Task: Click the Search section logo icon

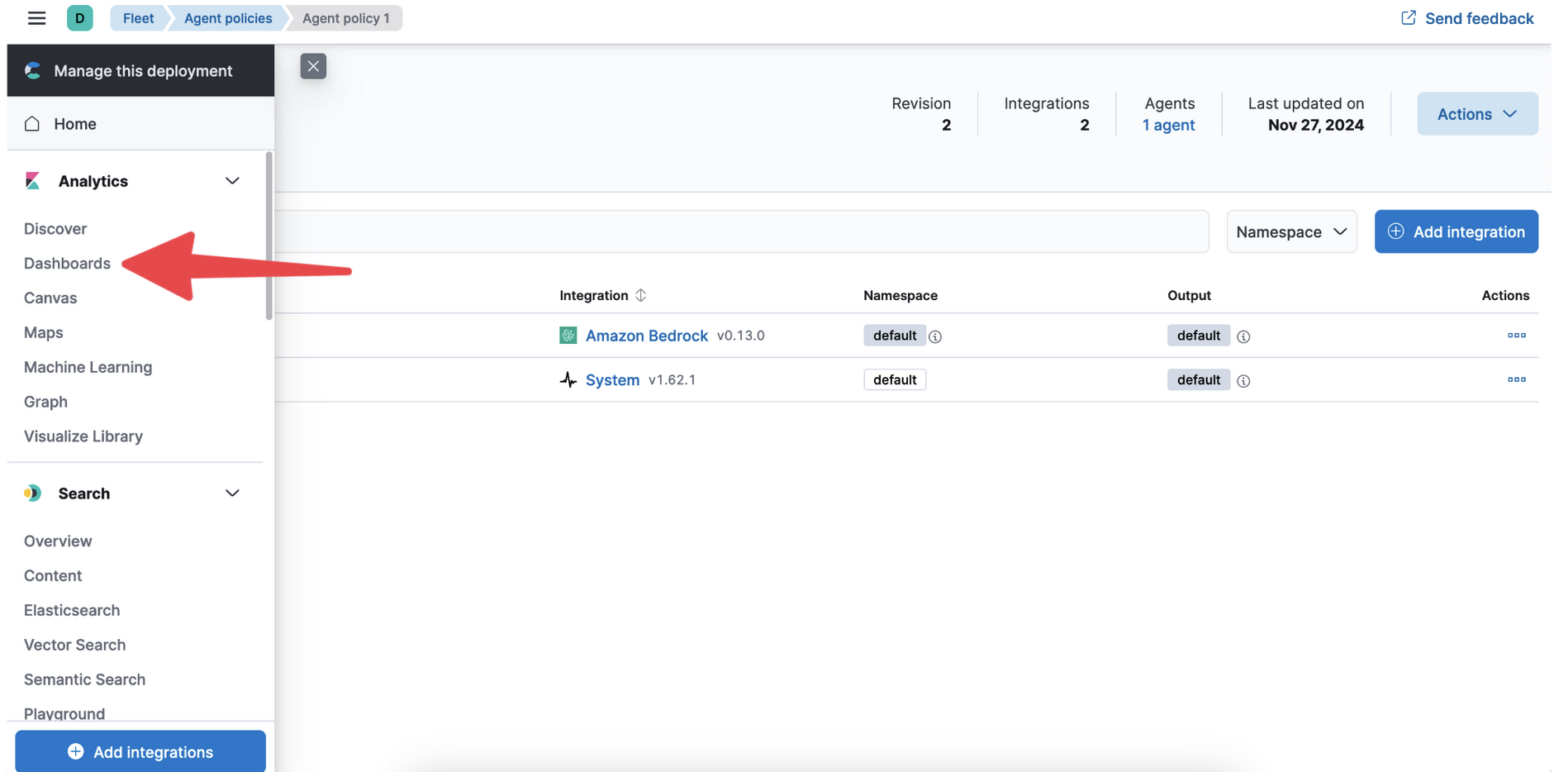Action: (33, 493)
